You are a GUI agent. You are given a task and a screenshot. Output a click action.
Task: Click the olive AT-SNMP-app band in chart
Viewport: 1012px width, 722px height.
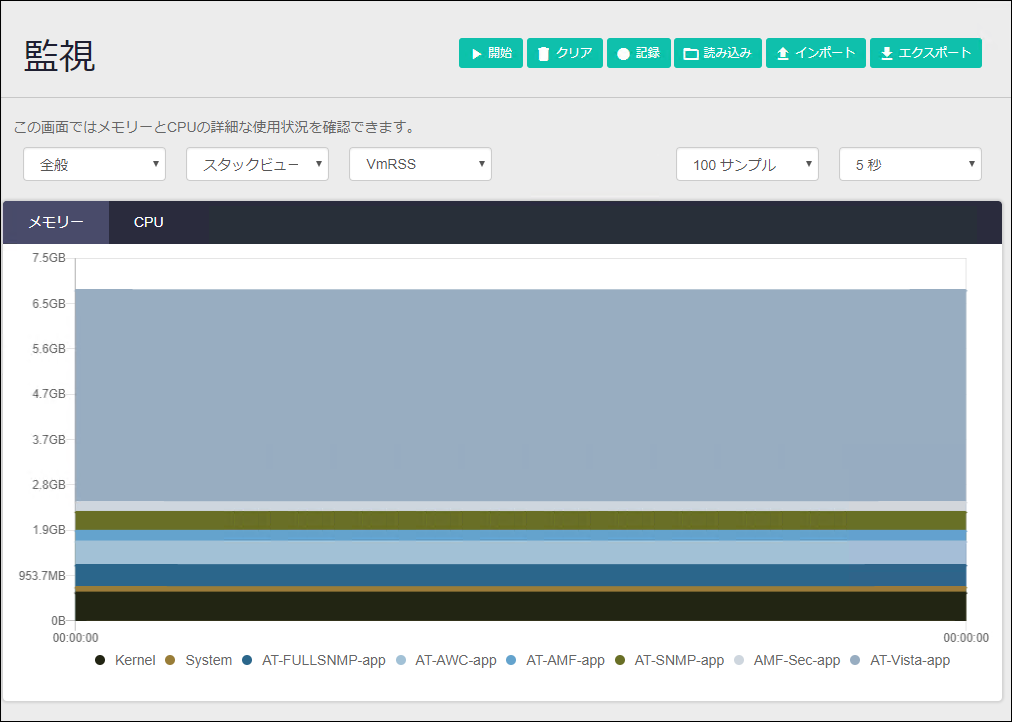[x=521, y=521]
